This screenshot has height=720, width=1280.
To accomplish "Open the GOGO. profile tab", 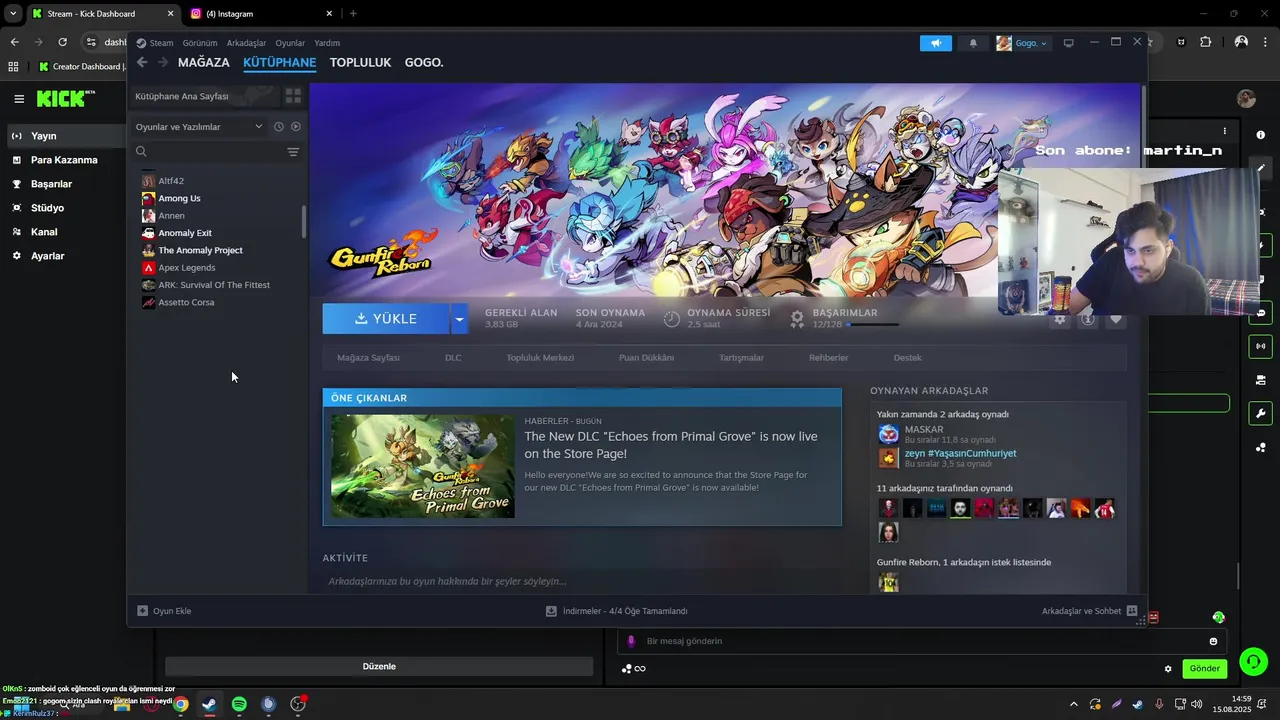I will click(424, 62).
